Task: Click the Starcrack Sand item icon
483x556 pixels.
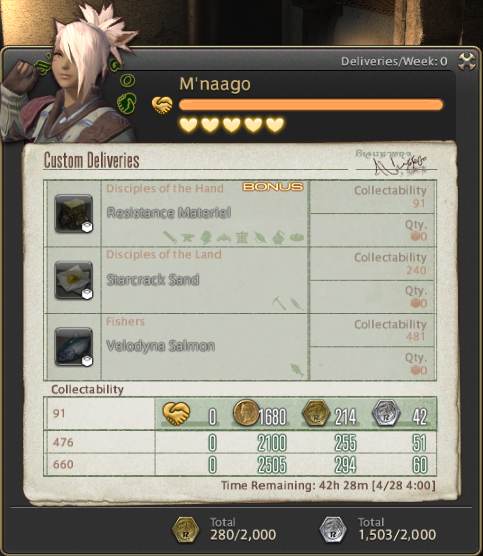Action: [x=74, y=280]
